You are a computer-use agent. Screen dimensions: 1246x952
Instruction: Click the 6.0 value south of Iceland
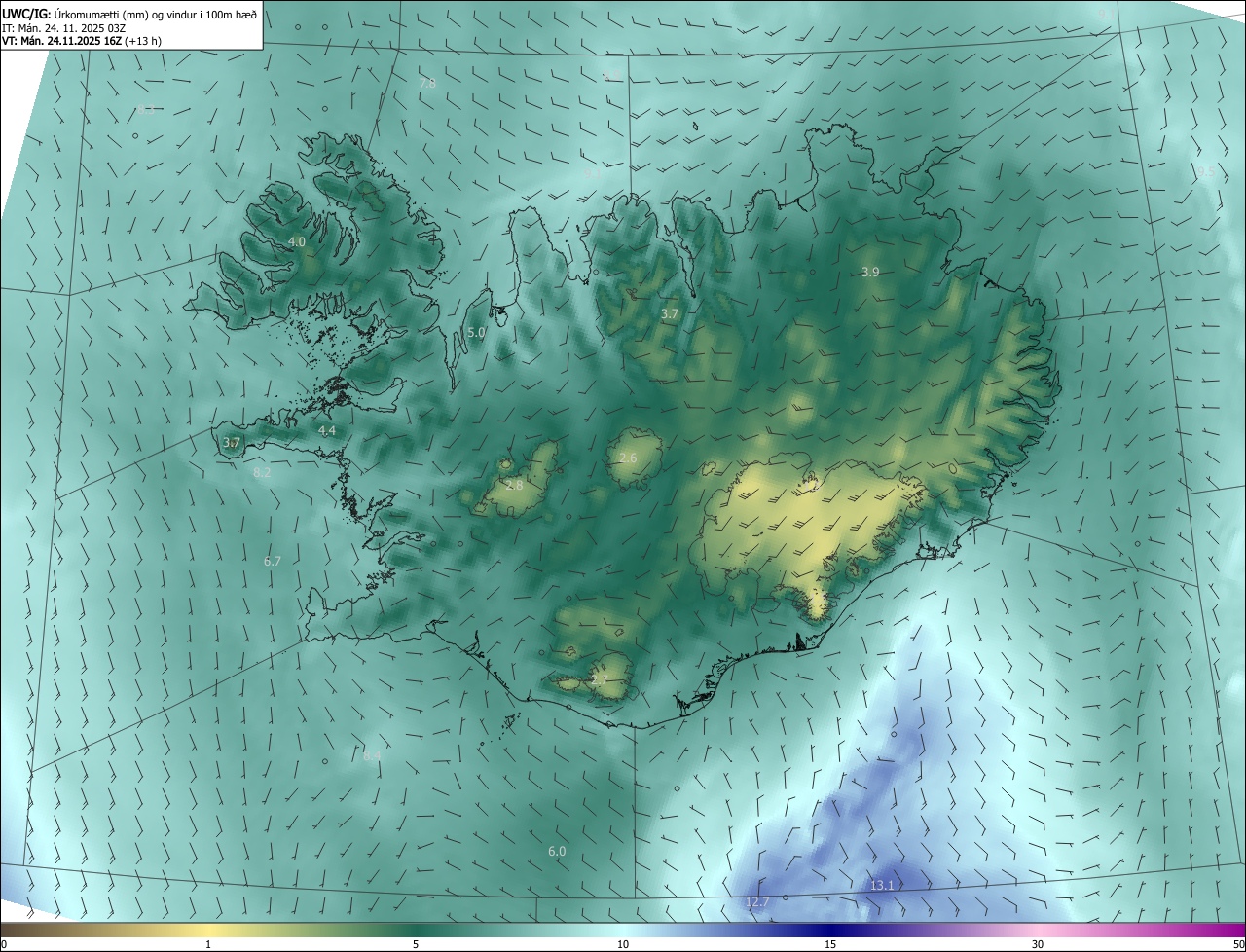coord(557,851)
